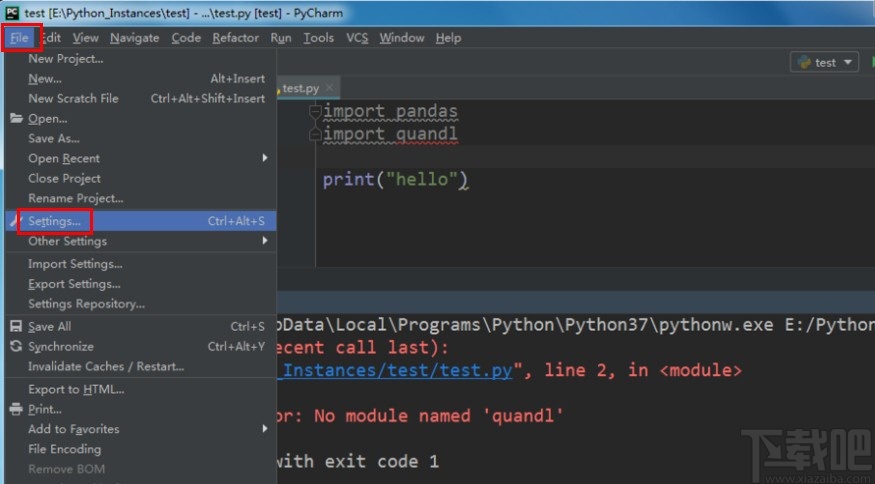Click the 'with exit code 1' console text
This screenshot has width=875, height=484.
pyautogui.click(x=358, y=462)
